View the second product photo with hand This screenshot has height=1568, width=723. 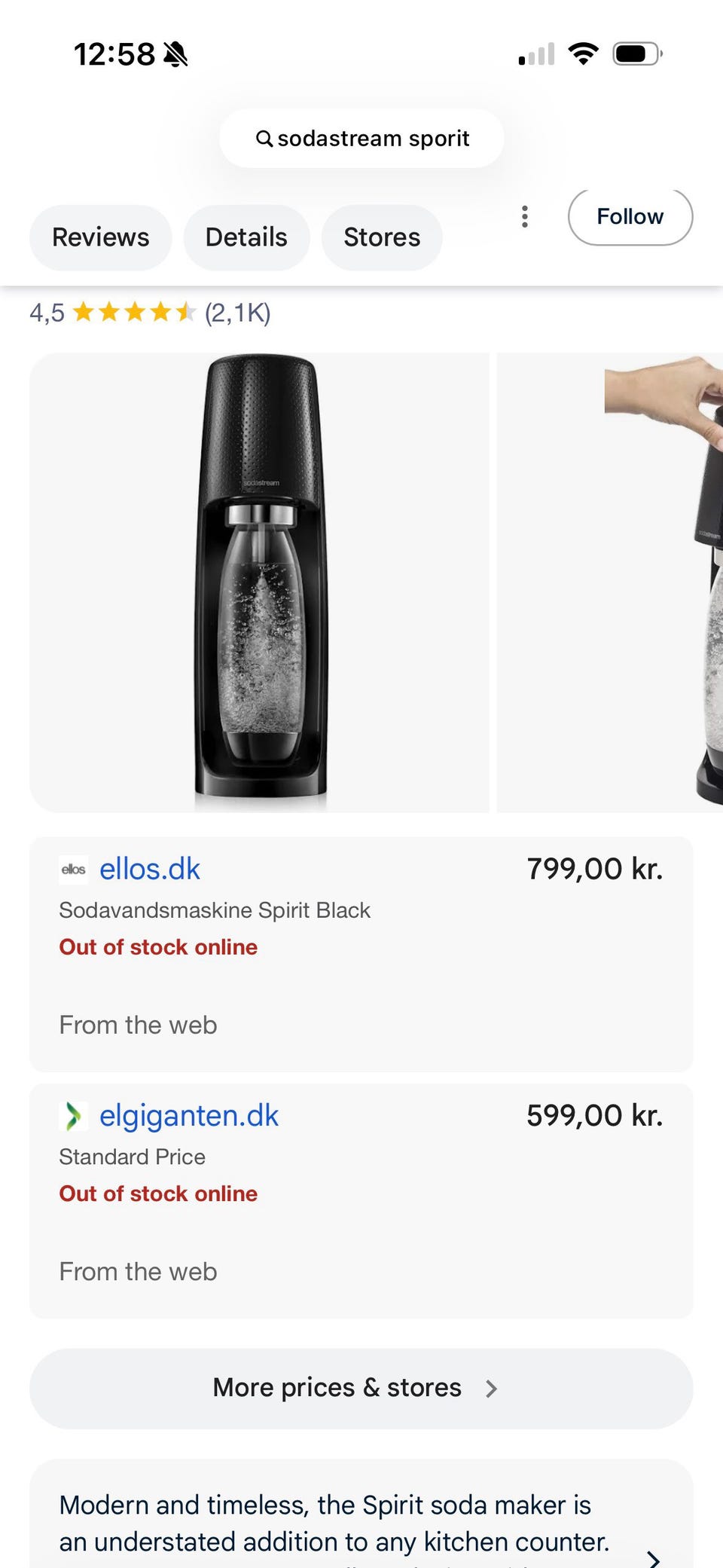click(x=610, y=582)
